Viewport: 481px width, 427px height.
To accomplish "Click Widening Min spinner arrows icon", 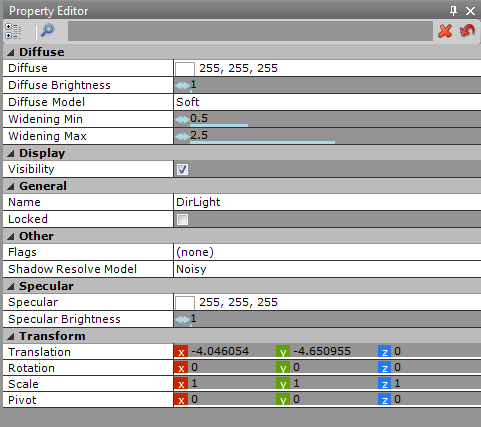I will pos(182,119).
